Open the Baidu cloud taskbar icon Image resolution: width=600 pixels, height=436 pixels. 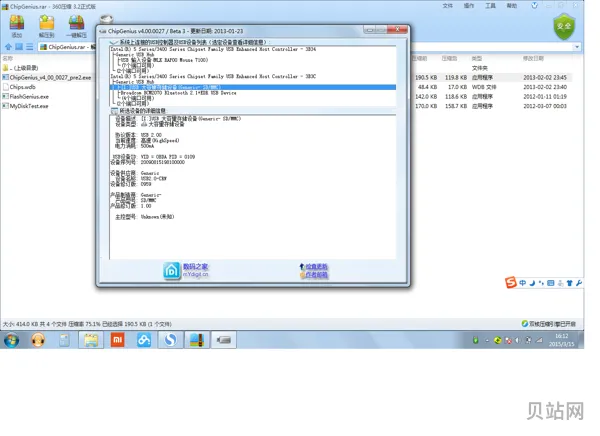(x=144, y=340)
